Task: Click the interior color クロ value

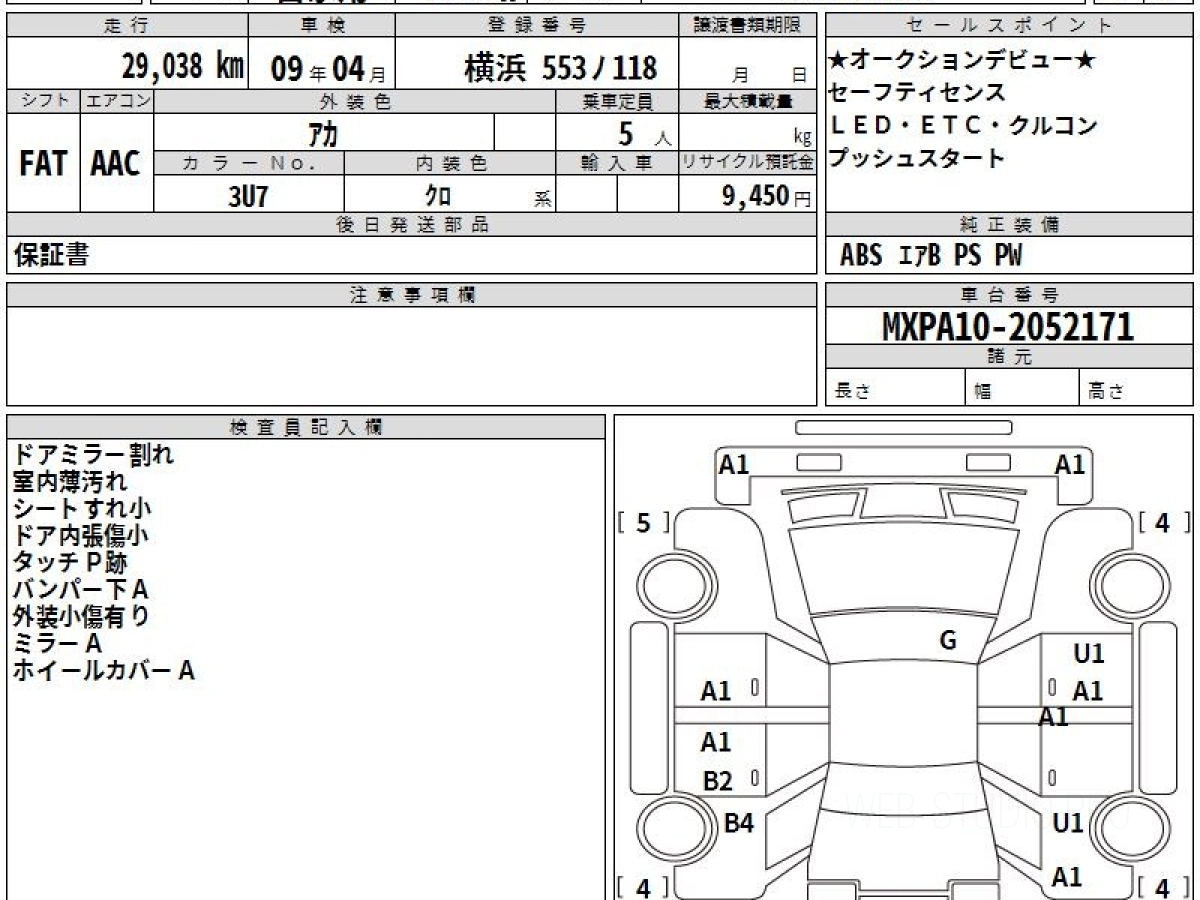Action: 437,196
